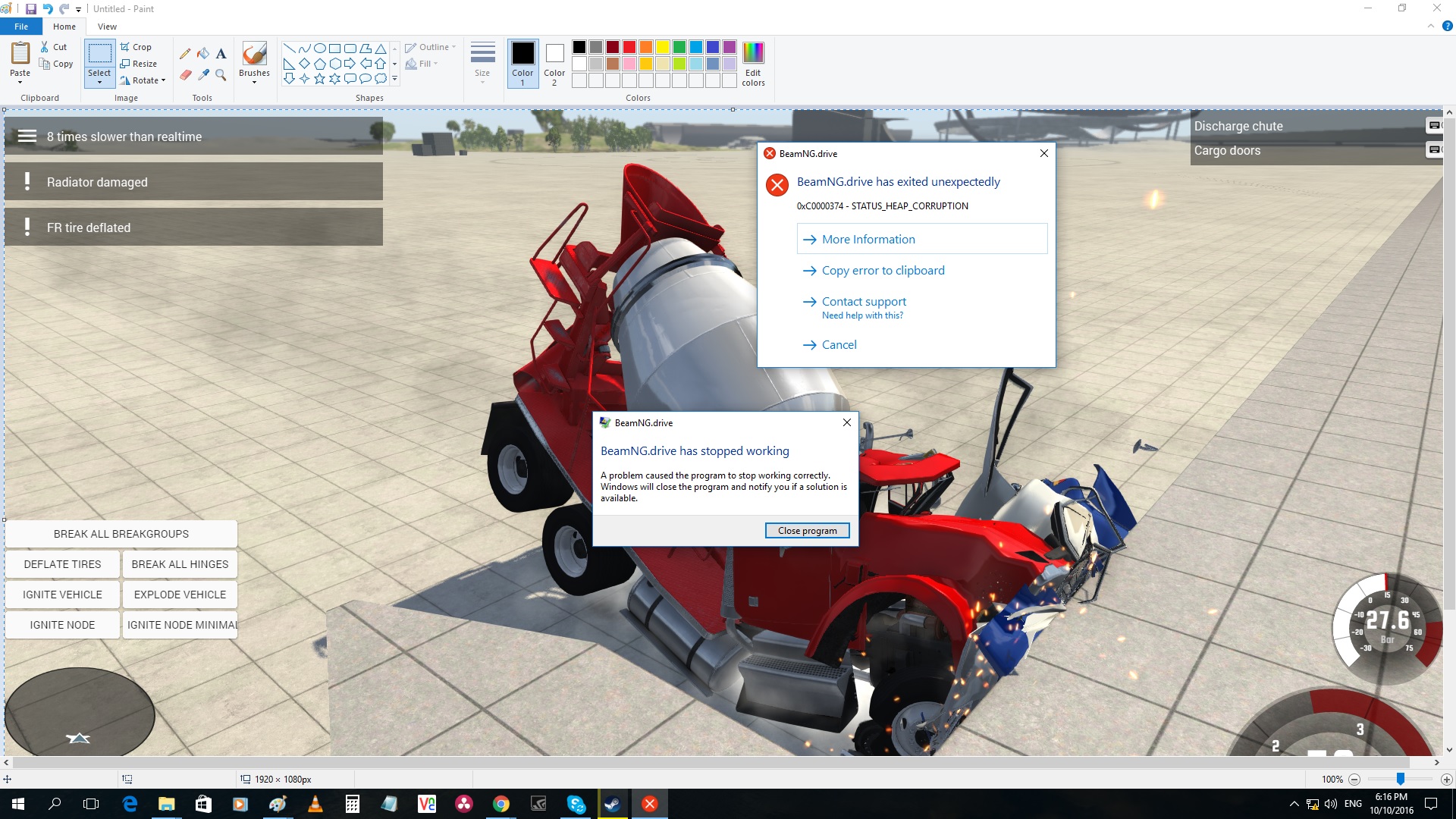This screenshot has width=1456, height=819.
Task: Click the Save icon in quick access toolbar
Action: pyautogui.click(x=31, y=9)
